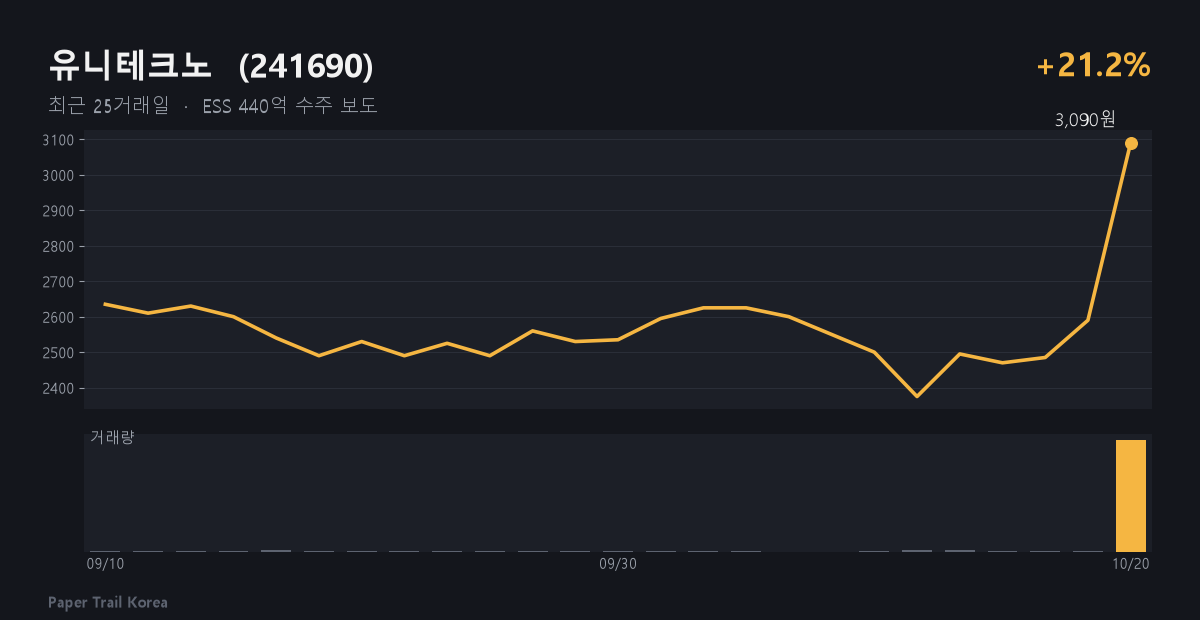Screen dimensions: 1200x620
Task: Select the "2700" y-axis label
Action: pos(58,282)
